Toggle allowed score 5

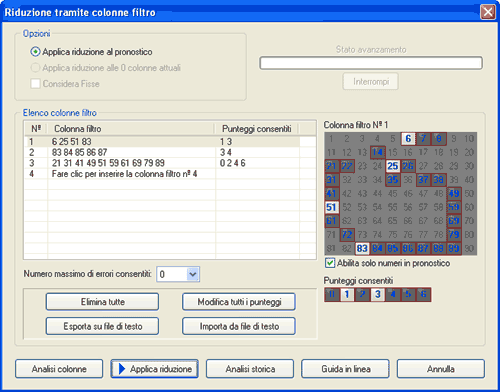click(408, 294)
